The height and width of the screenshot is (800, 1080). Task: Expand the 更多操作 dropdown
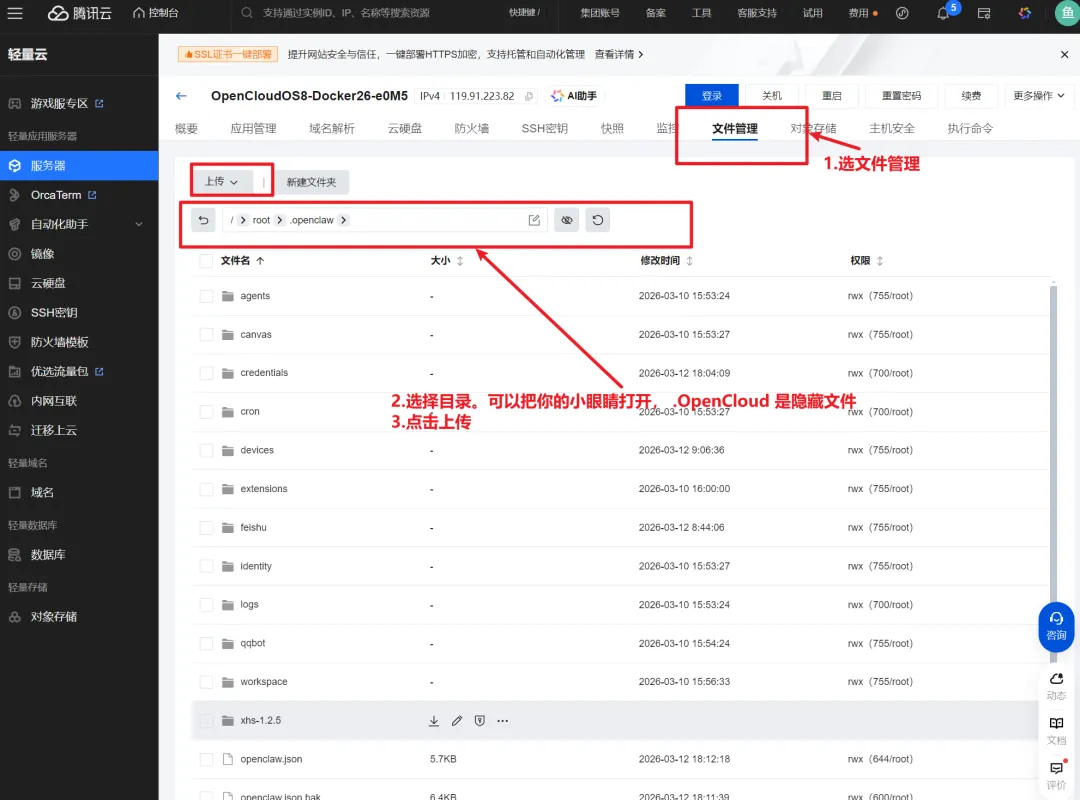point(1038,96)
